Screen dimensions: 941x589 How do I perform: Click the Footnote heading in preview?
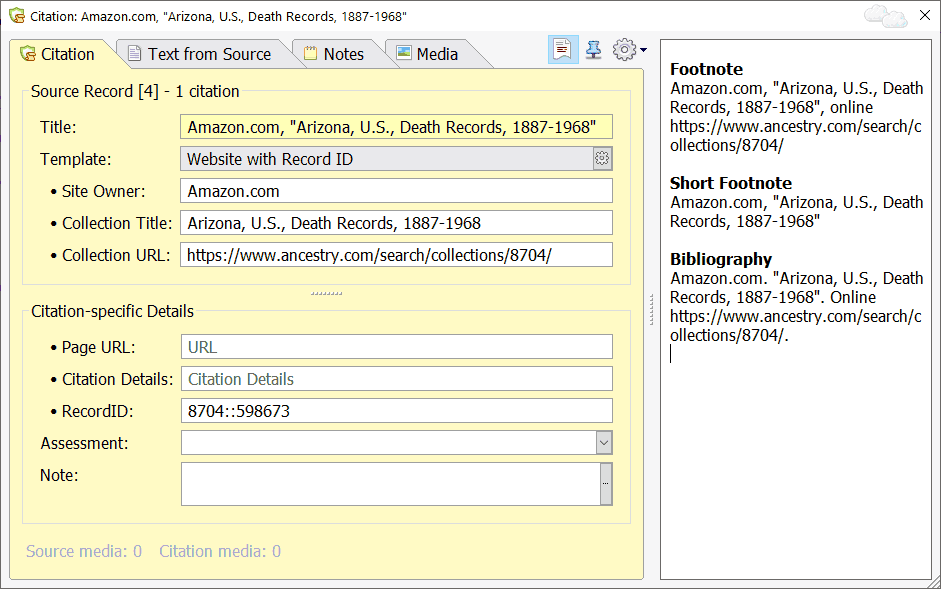tap(706, 69)
